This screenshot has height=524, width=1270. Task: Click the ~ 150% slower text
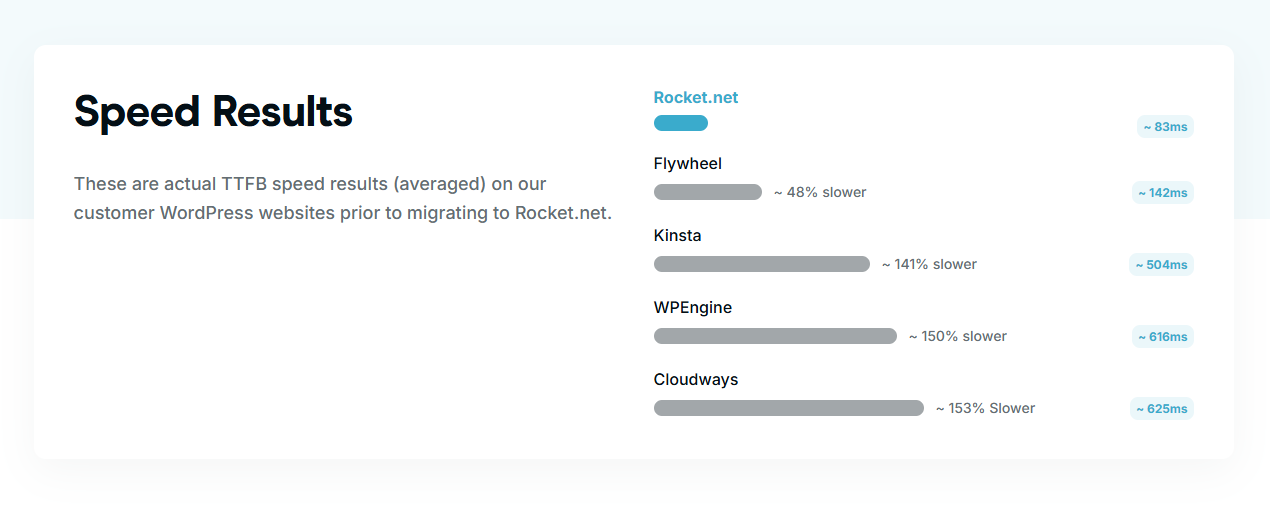click(958, 336)
